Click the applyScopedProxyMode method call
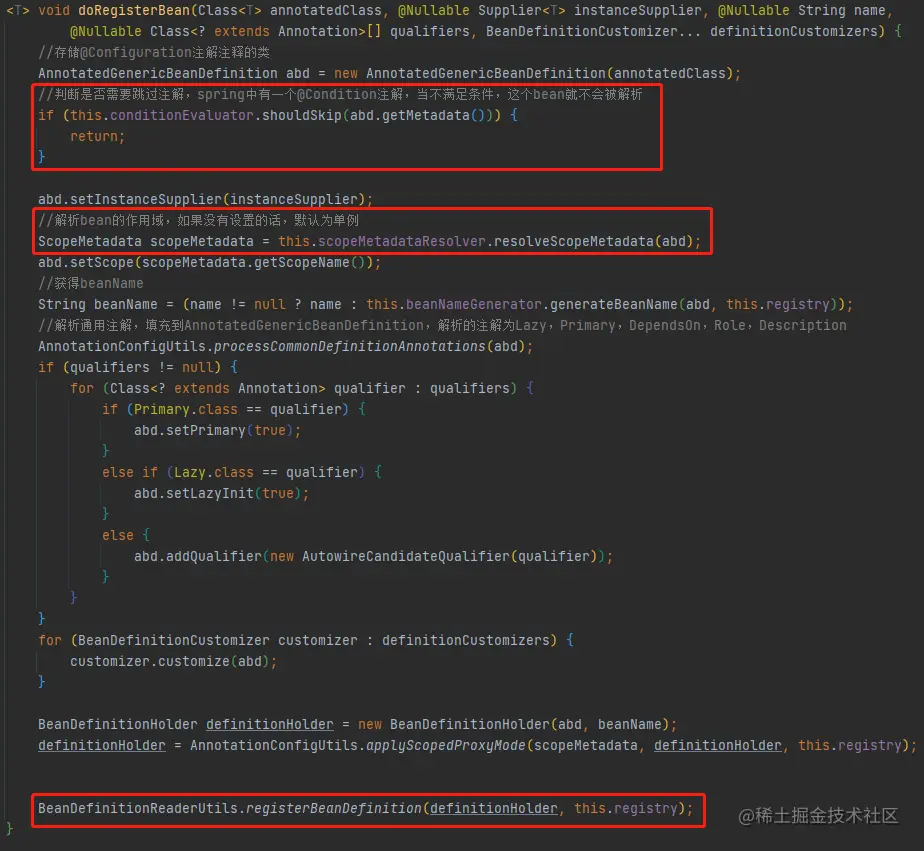This screenshot has height=851, width=924. coord(446,746)
